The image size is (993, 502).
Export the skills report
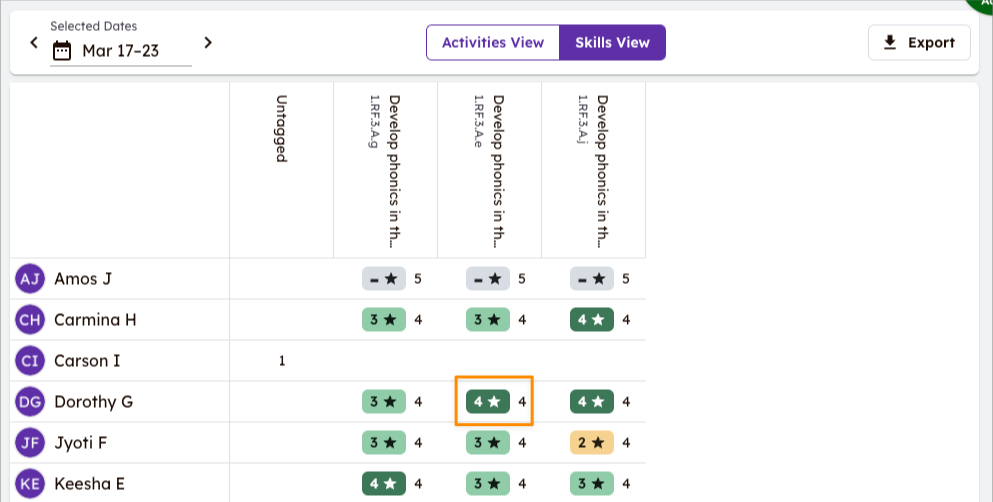(919, 43)
